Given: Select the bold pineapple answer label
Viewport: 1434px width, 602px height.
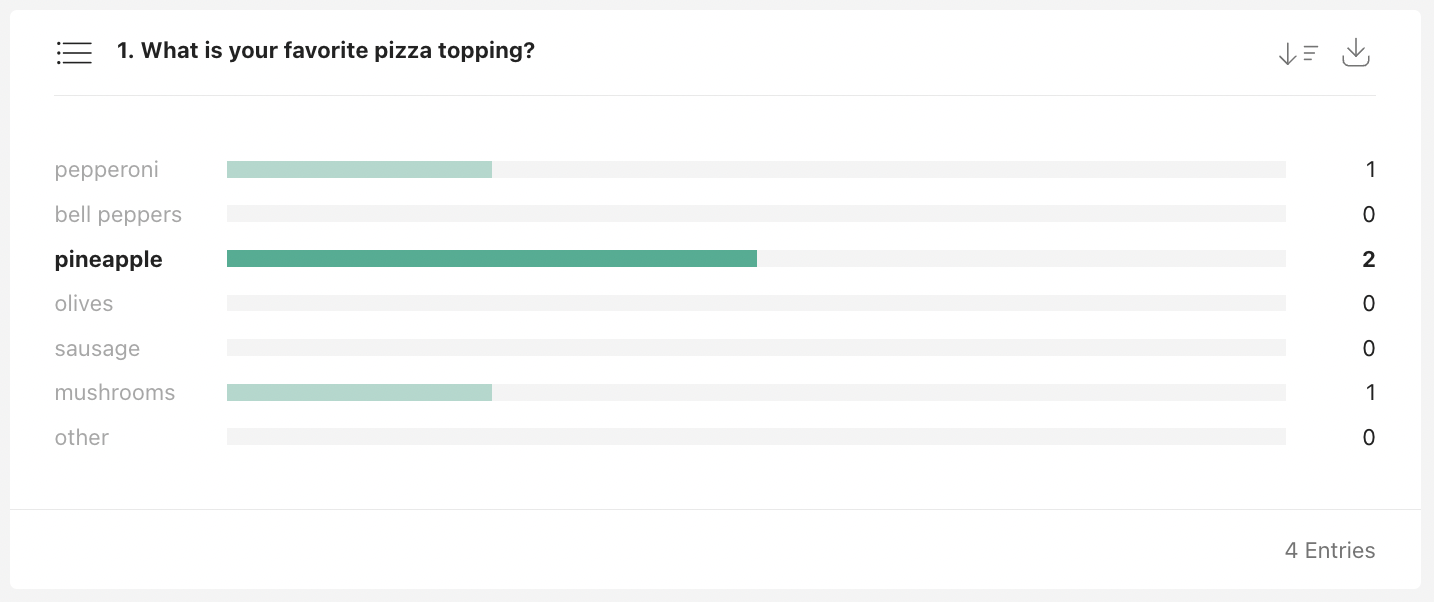Looking at the screenshot, I should [108, 260].
